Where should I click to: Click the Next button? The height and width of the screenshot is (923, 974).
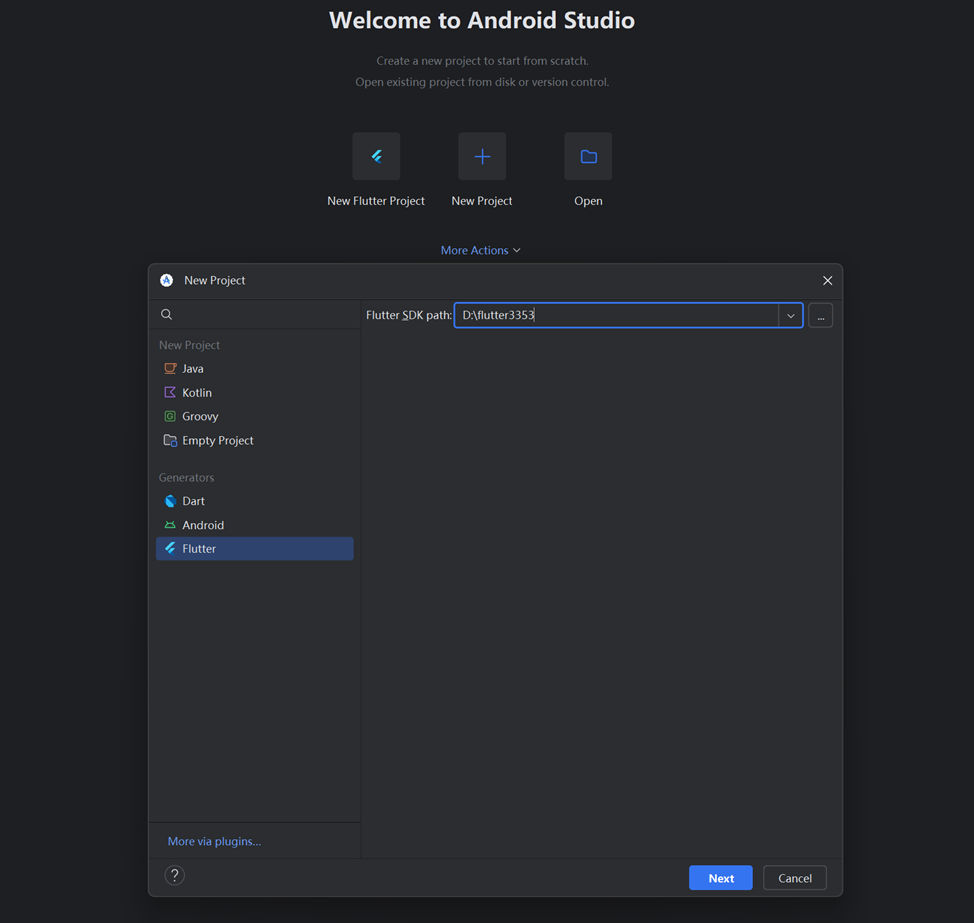coord(721,878)
